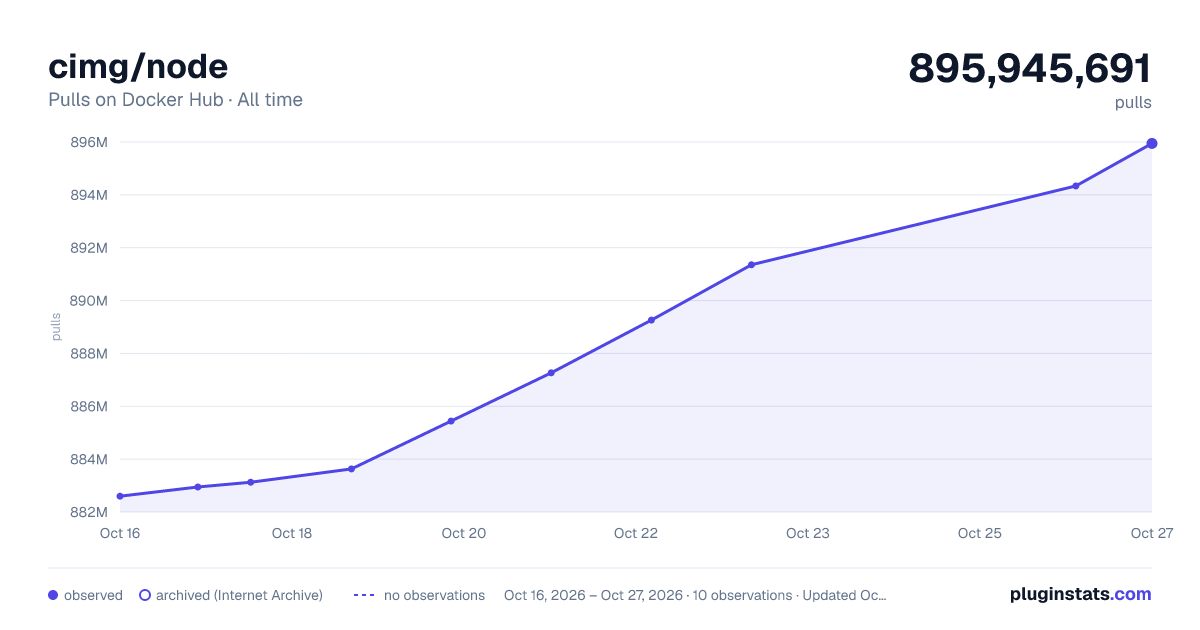Click the vertical 'pulls' y-axis title
This screenshot has height=630, width=1200.
[x=56, y=326]
